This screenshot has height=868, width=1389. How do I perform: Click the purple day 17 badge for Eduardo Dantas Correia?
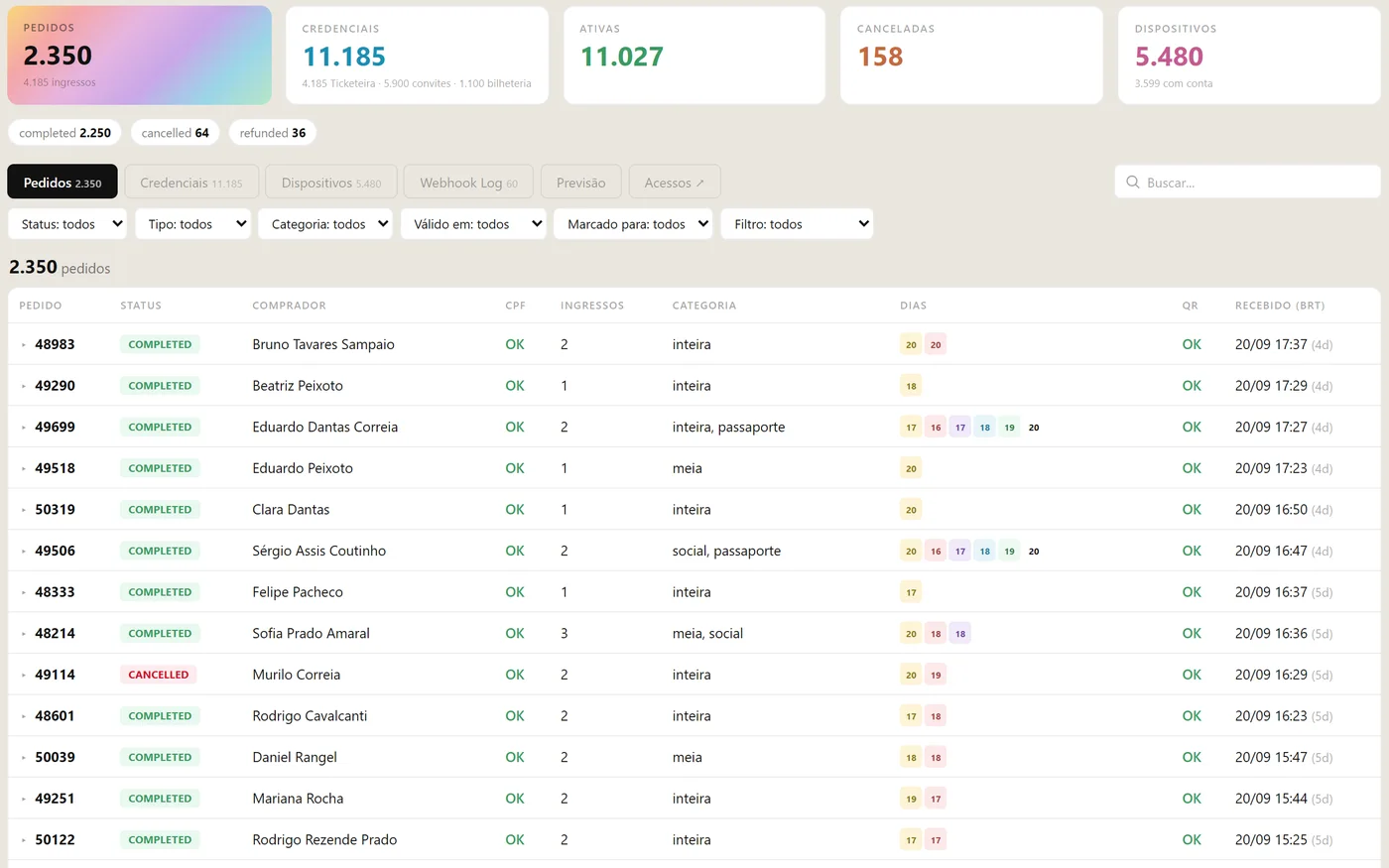(959, 428)
